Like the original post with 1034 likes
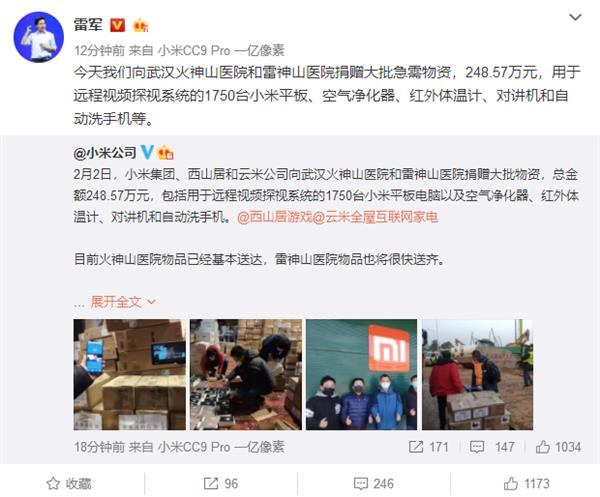 (x=558, y=447)
